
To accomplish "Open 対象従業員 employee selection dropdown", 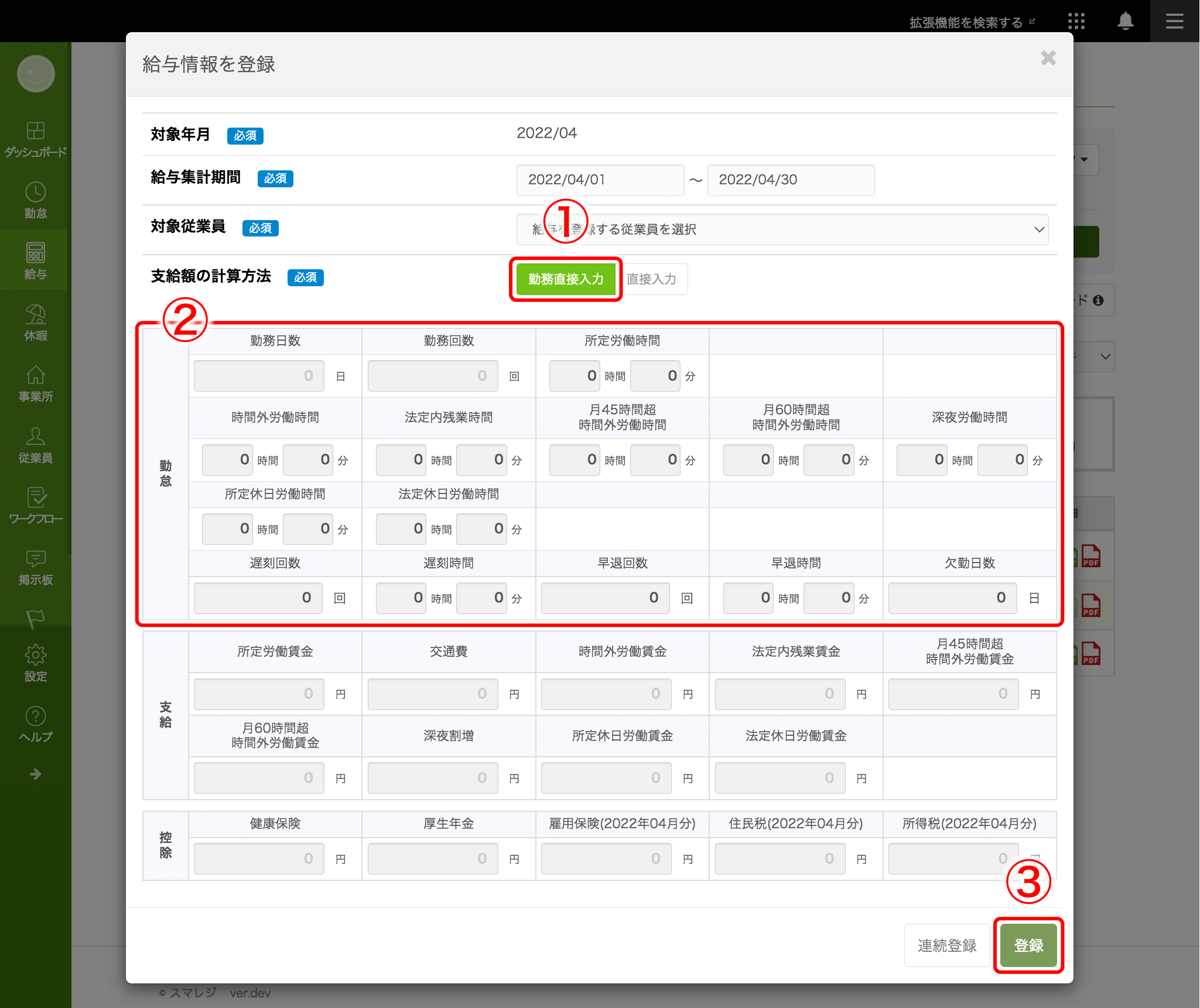I will [x=782, y=229].
